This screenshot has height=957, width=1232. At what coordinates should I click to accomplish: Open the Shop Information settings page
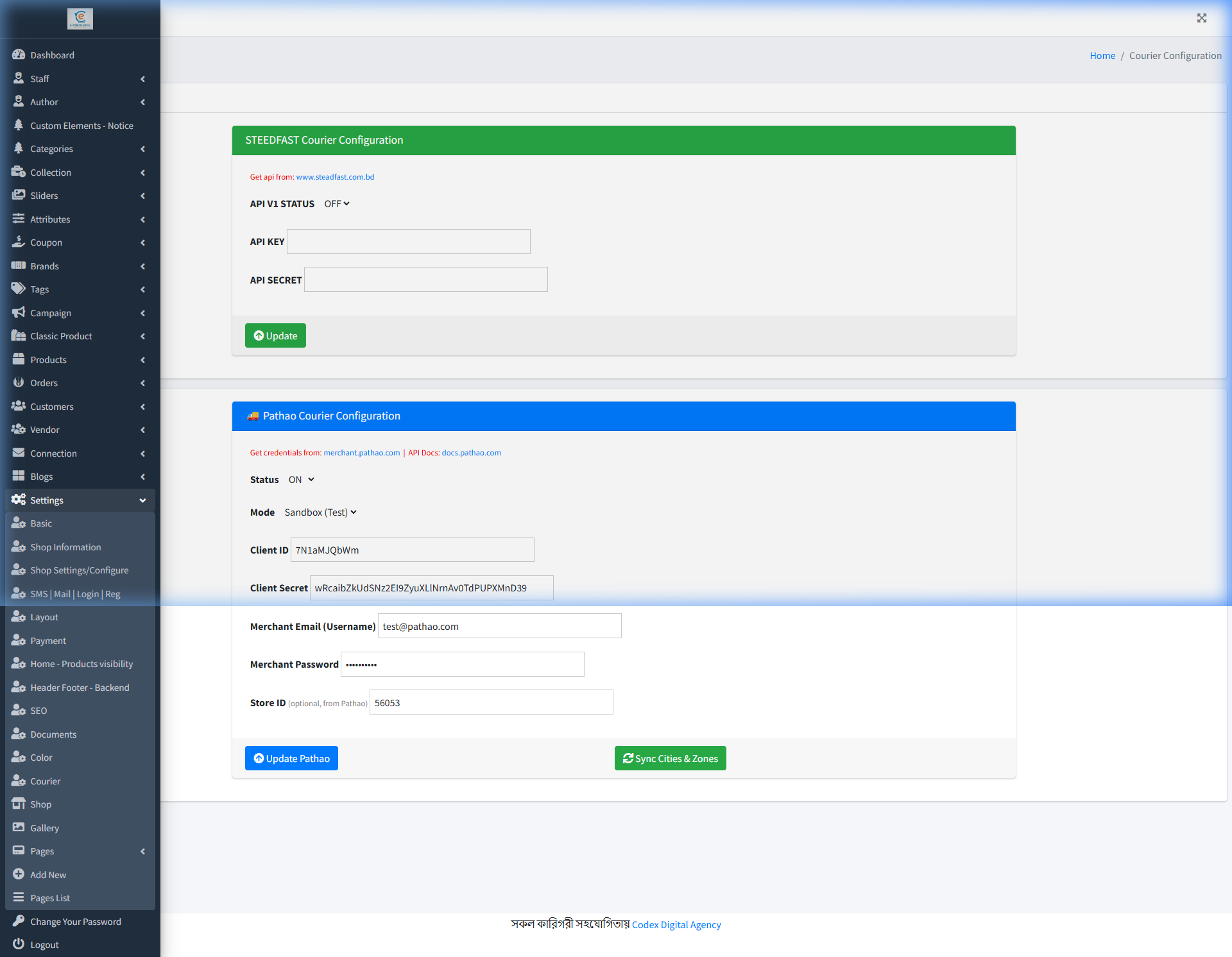coord(65,546)
